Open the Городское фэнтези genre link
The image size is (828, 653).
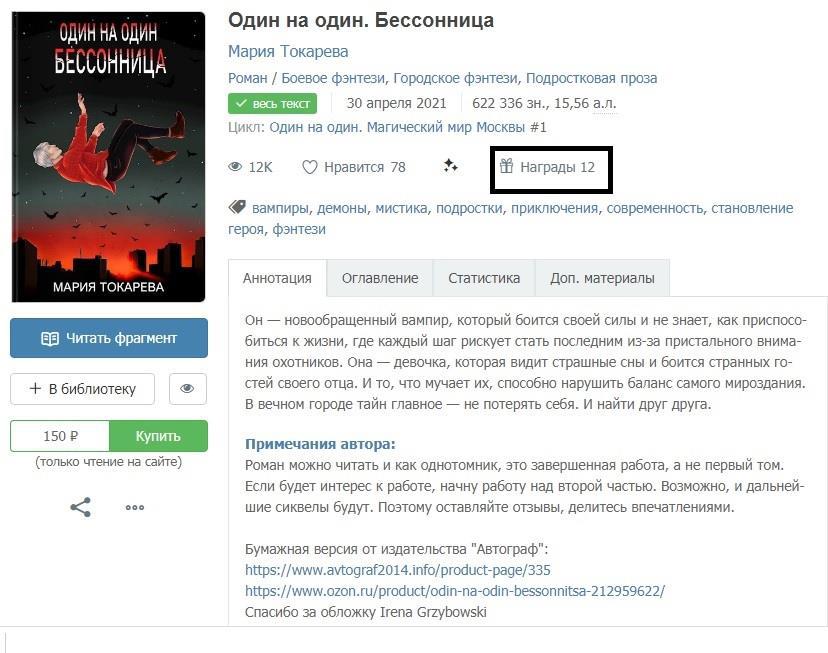pos(455,78)
